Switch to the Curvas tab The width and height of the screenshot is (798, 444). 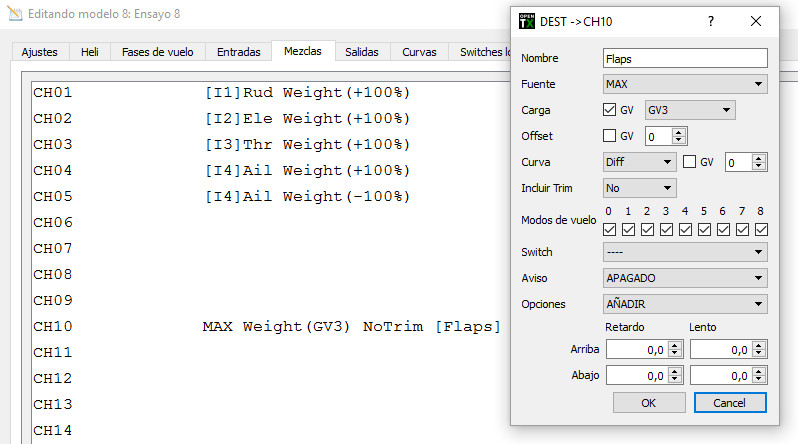pyautogui.click(x=419, y=52)
